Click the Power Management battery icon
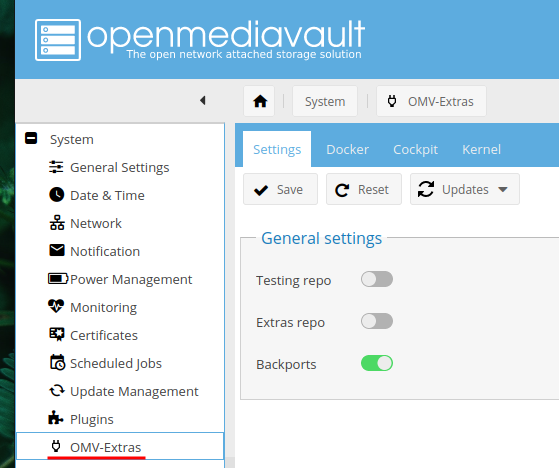The image size is (559, 468). pos(58,278)
